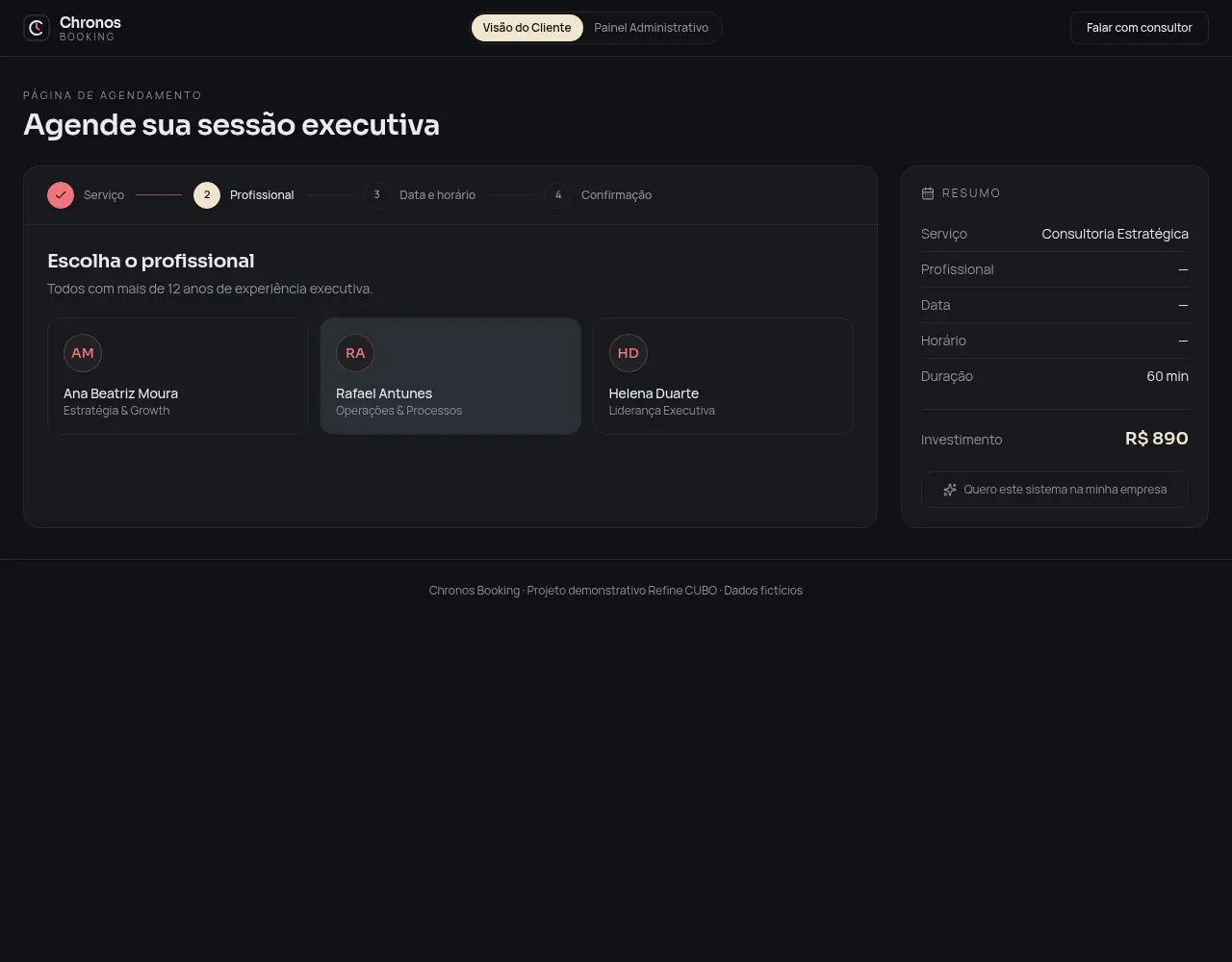Click the sparkle icon in the Quero este sistema button
Image resolution: width=1232 pixels, height=962 pixels.
[x=950, y=490]
